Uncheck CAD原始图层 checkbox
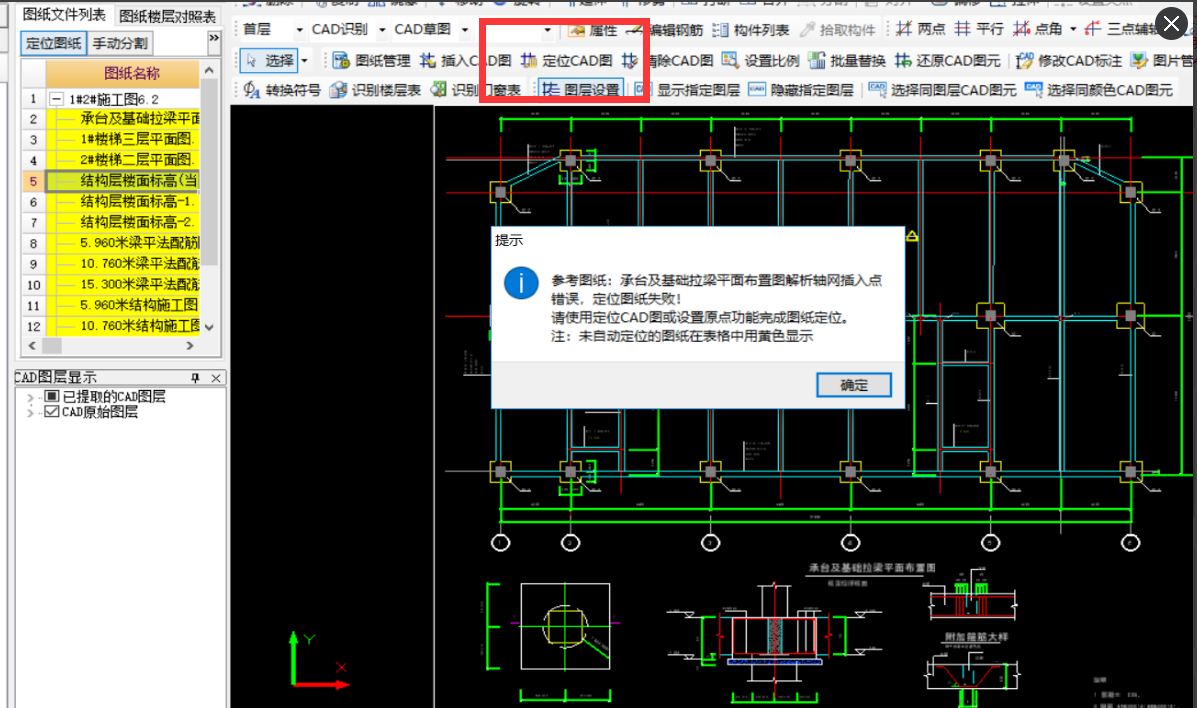Screen dimensions: 1197x708 click(x=52, y=412)
